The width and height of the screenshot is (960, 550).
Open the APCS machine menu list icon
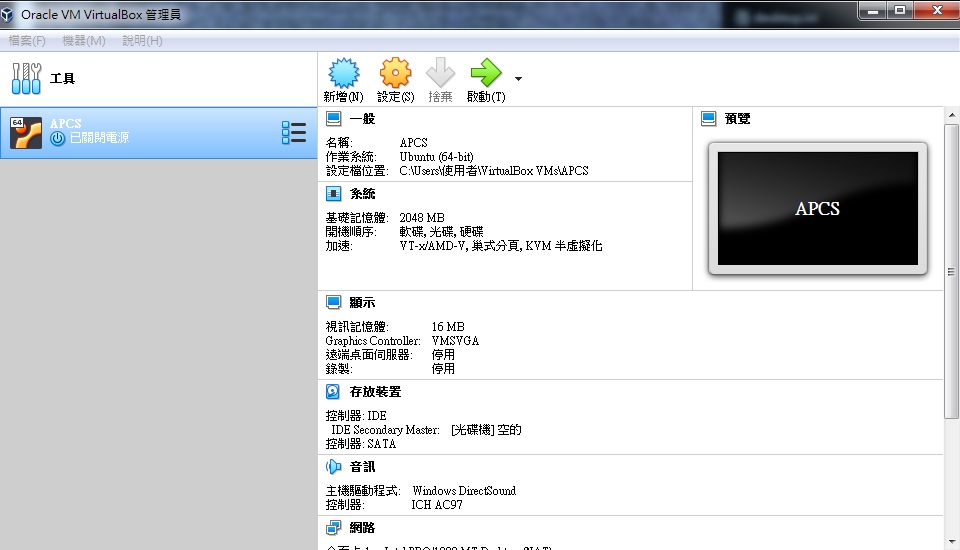(x=293, y=133)
